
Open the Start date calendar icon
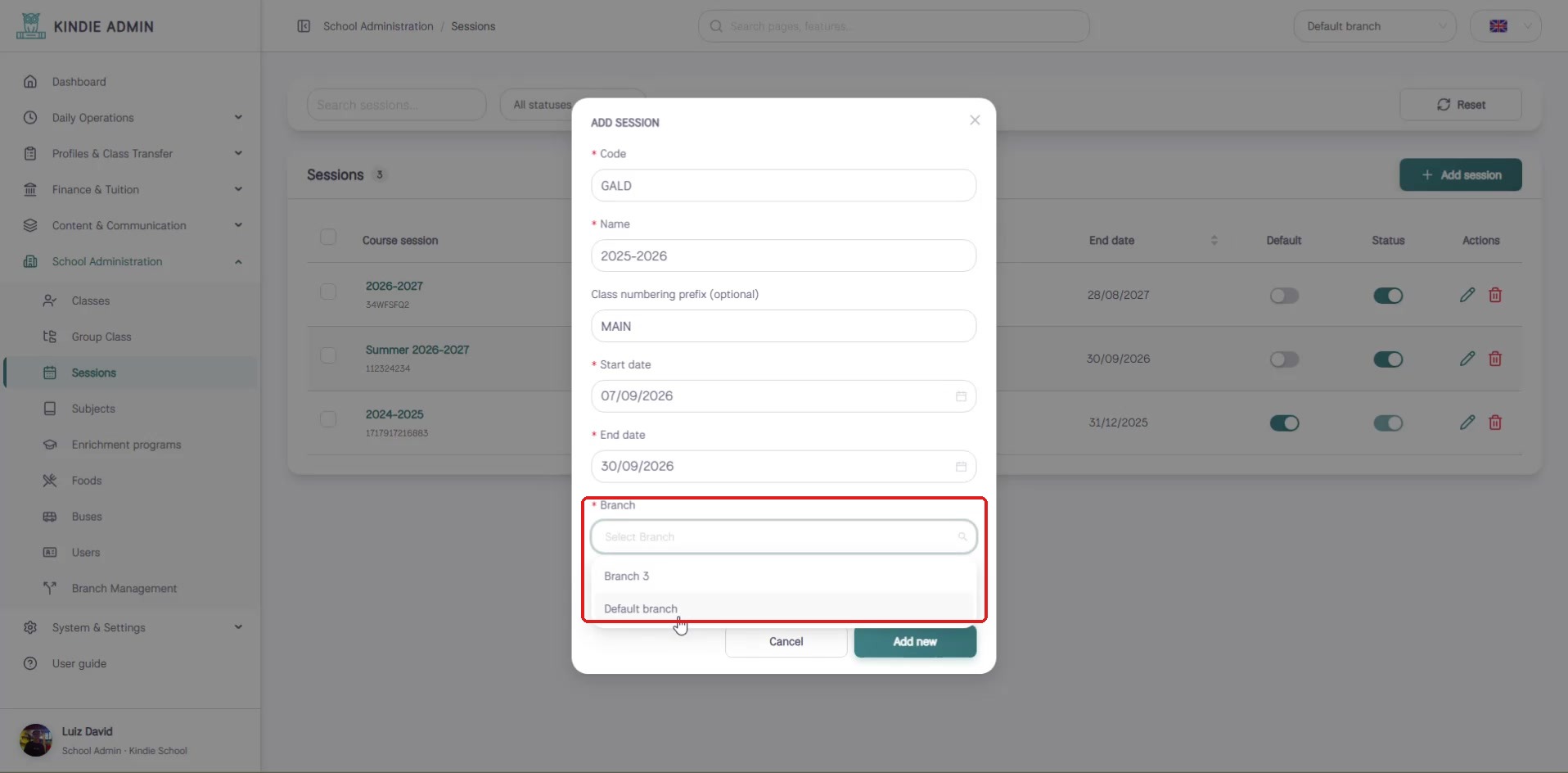[x=961, y=396]
